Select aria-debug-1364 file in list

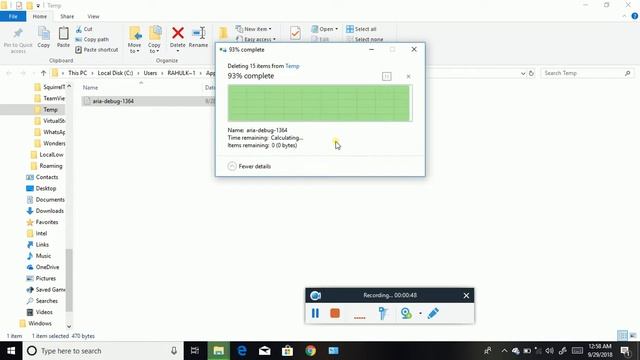point(113,101)
